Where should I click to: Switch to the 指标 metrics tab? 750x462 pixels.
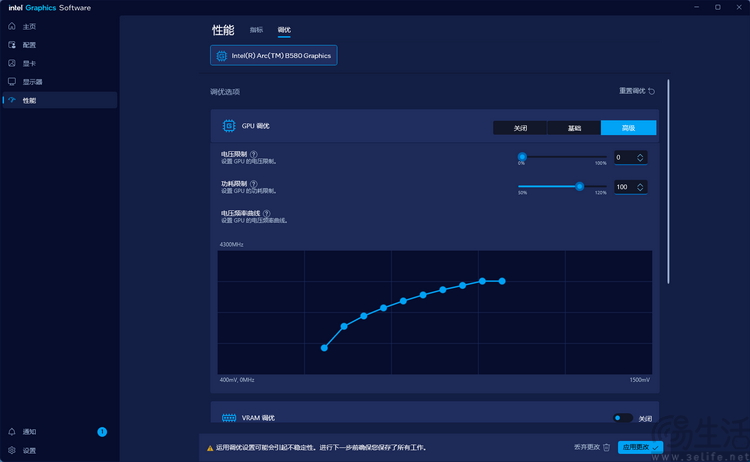pos(256,30)
